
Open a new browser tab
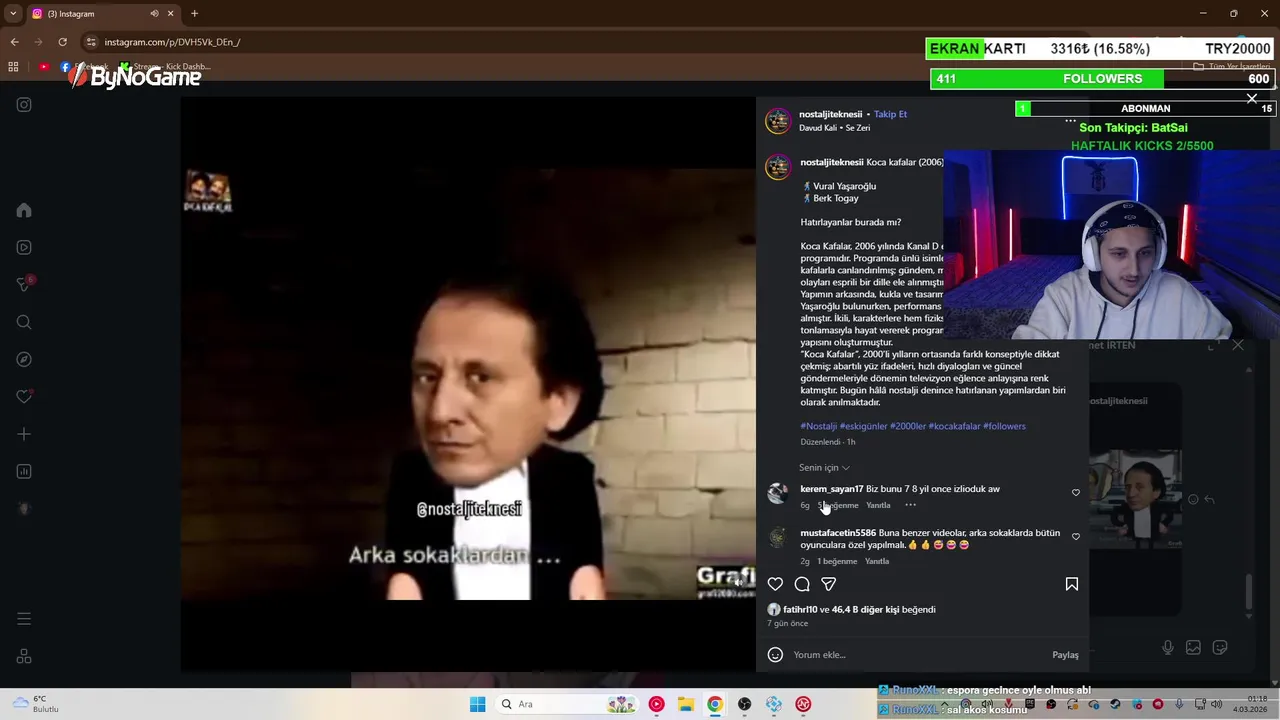click(194, 14)
